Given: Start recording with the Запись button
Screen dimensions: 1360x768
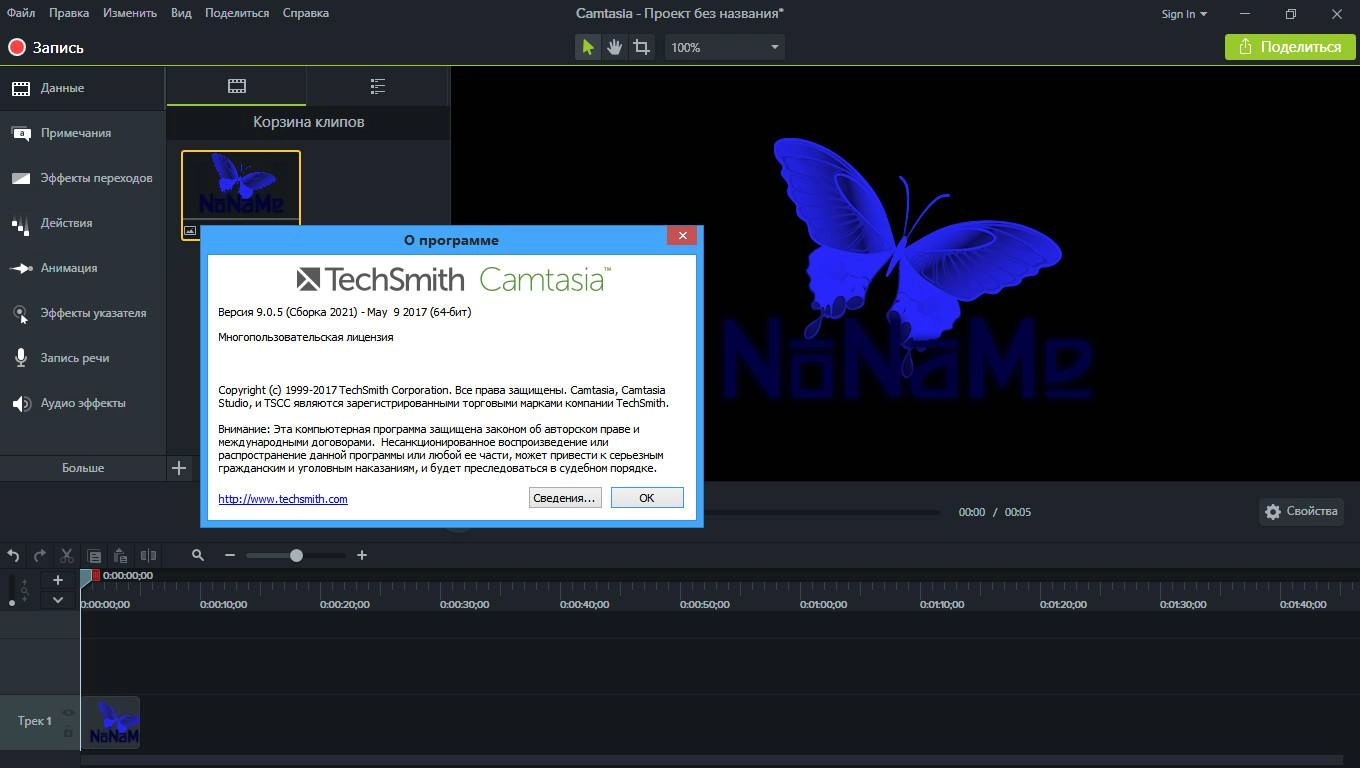Looking at the screenshot, I should pyautogui.click(x=46, y=47).
